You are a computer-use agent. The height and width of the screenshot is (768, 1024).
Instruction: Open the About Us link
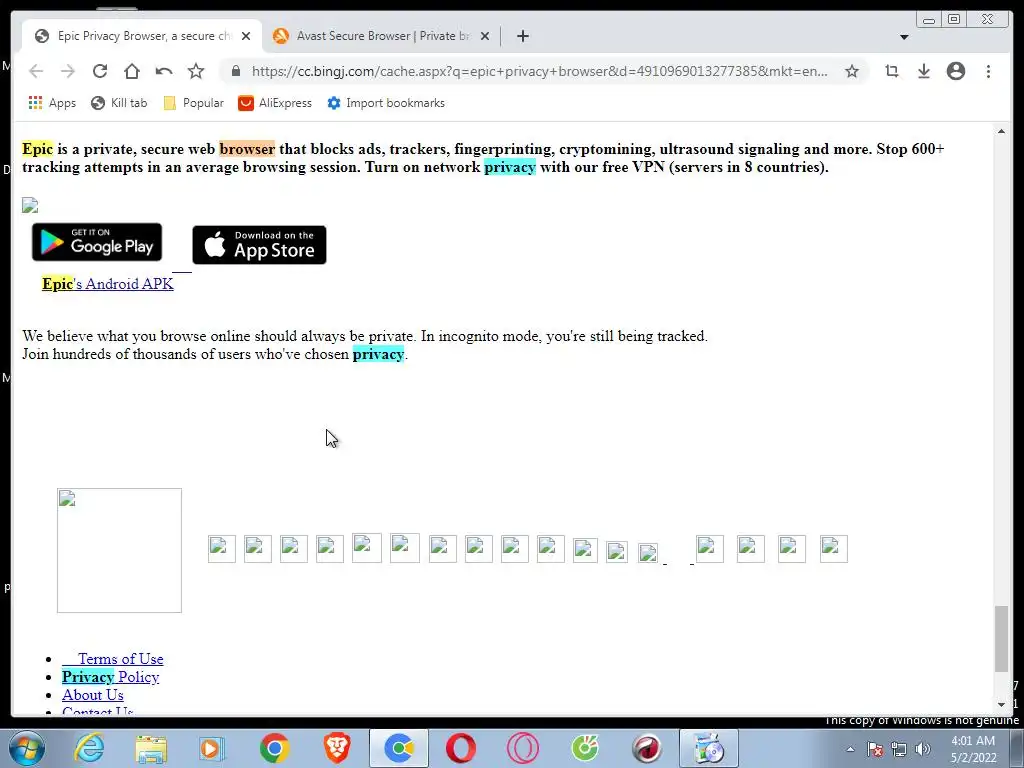point(93,696)
